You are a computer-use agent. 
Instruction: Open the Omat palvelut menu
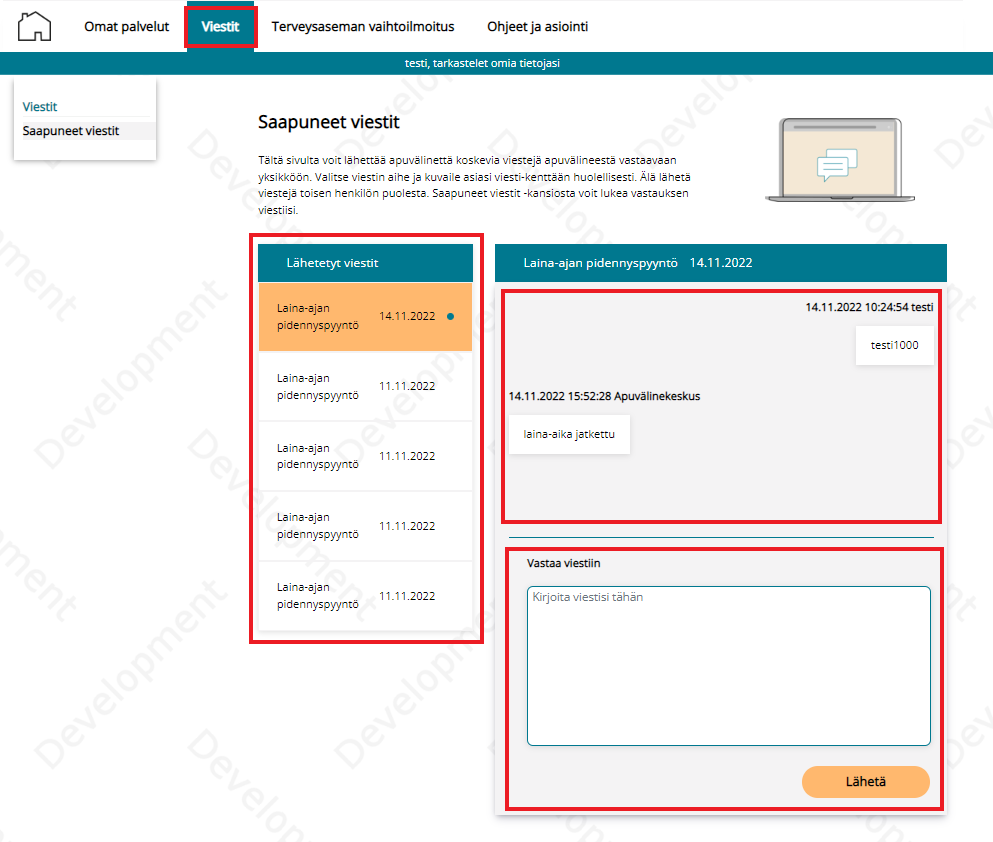126,27
